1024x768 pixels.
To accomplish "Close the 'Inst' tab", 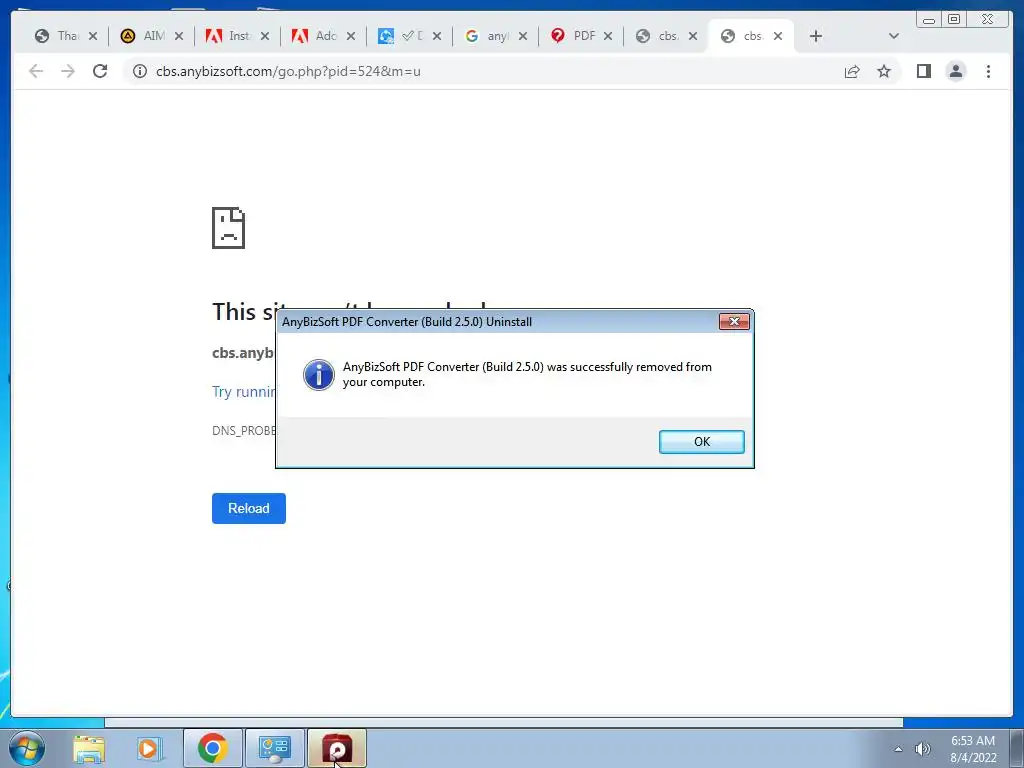I will (x=264, y=36).
